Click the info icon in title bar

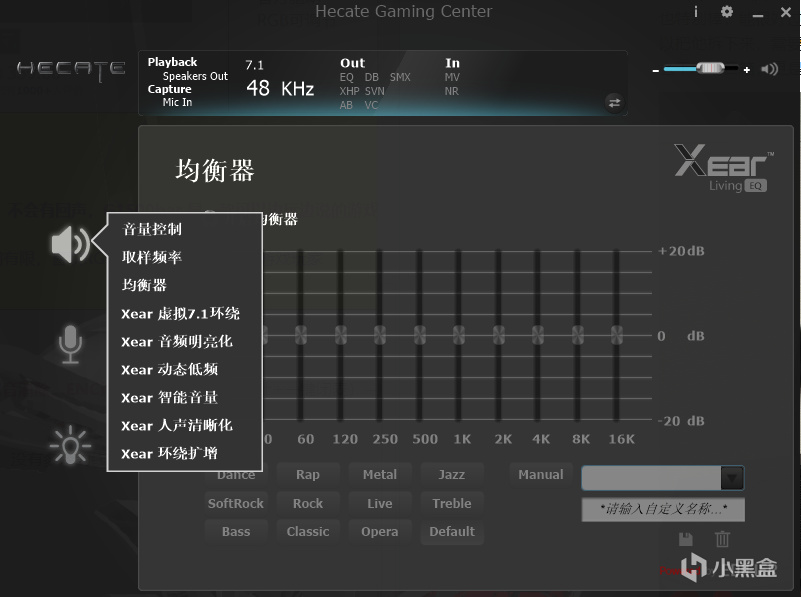tap(696, 12)
